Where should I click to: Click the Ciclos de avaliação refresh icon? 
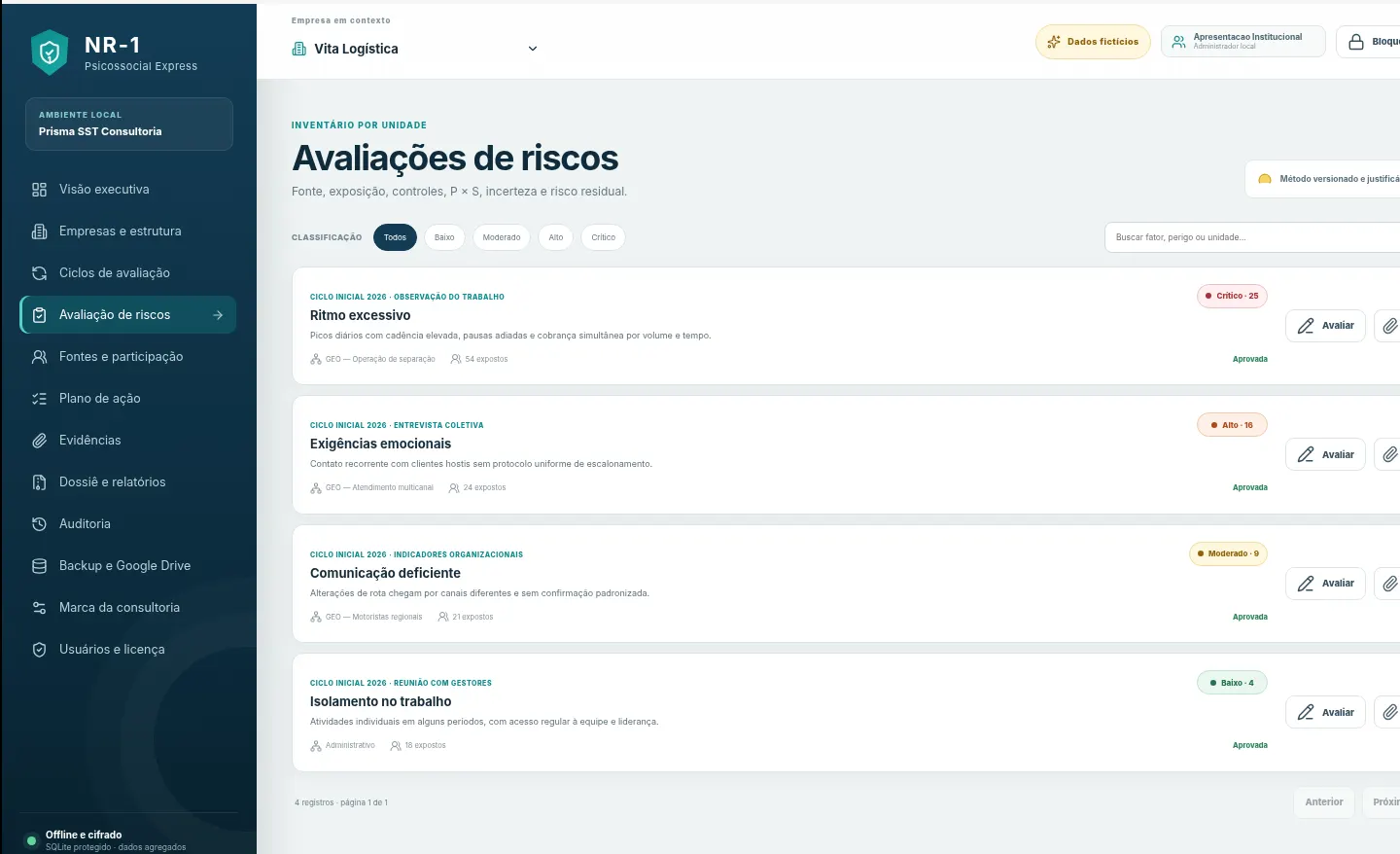pyautogui.click(x=39, y=273)
